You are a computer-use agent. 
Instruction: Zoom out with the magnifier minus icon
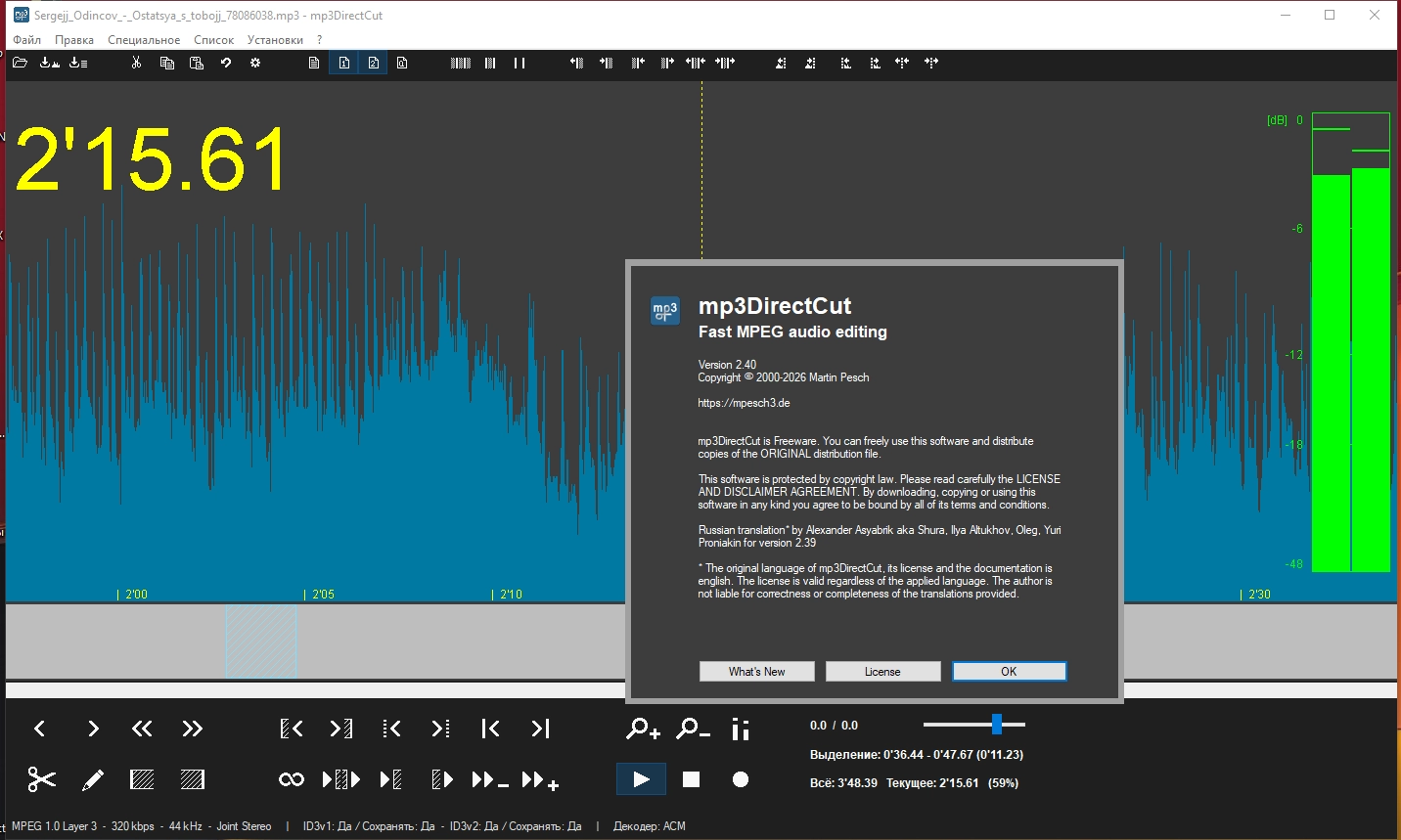(x=693, y=729)
